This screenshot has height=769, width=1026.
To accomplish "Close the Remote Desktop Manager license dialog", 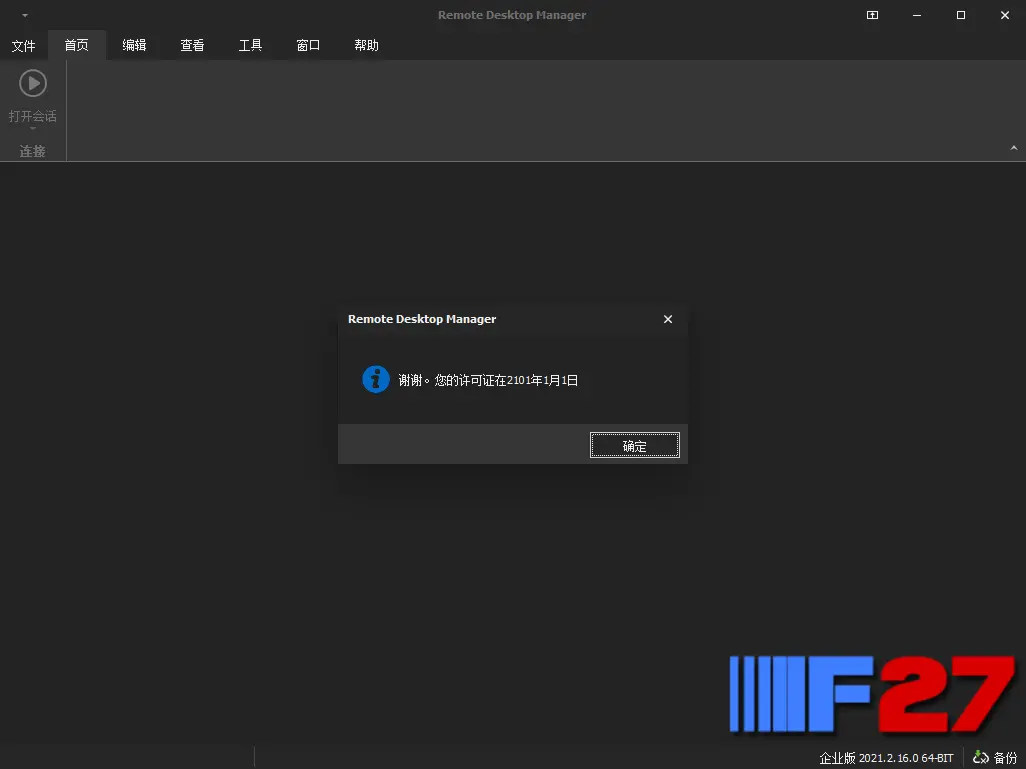I will click(x=667, y=319).
